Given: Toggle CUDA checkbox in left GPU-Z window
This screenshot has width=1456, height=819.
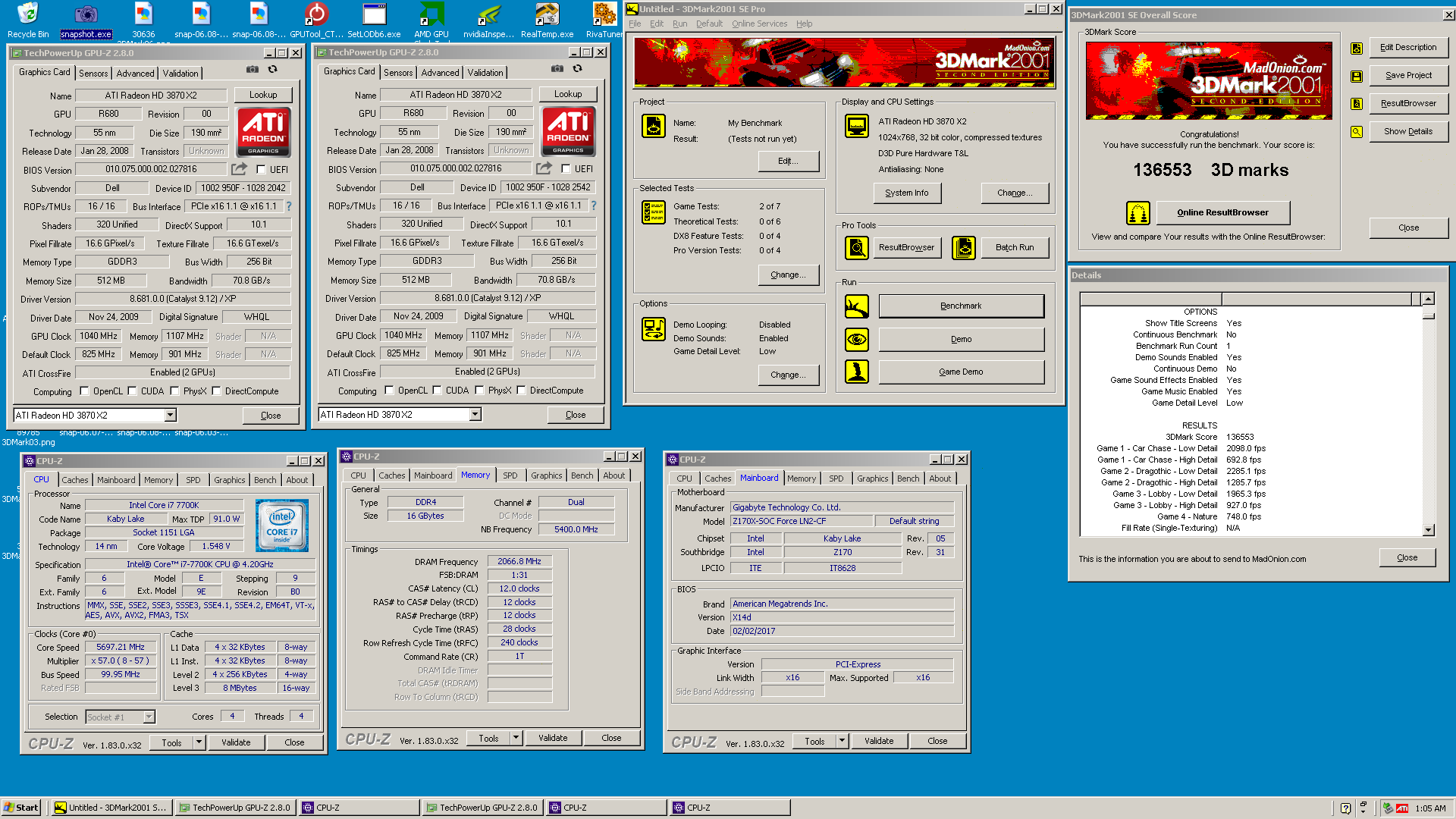Looking at the screenshot, I should click(x=132, y=391).
